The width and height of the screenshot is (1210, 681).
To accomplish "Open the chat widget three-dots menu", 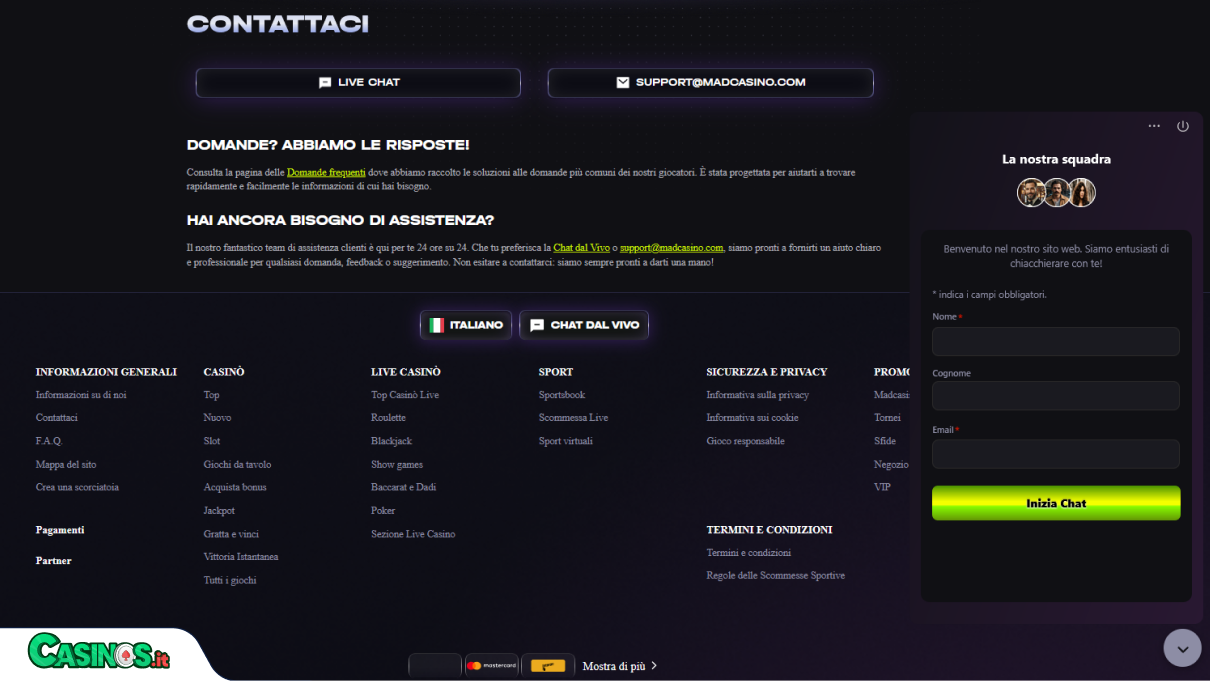I will click(x=1154, y=126).
